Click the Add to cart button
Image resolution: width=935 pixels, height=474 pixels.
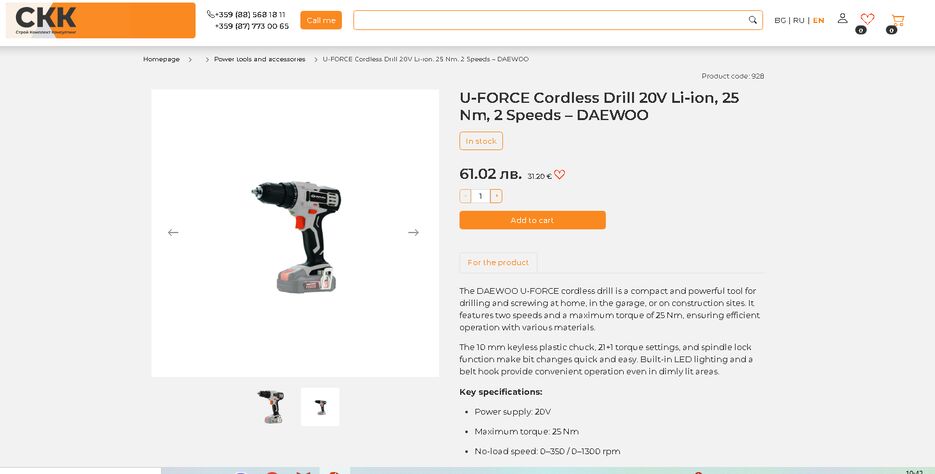[x=532, y=220]
